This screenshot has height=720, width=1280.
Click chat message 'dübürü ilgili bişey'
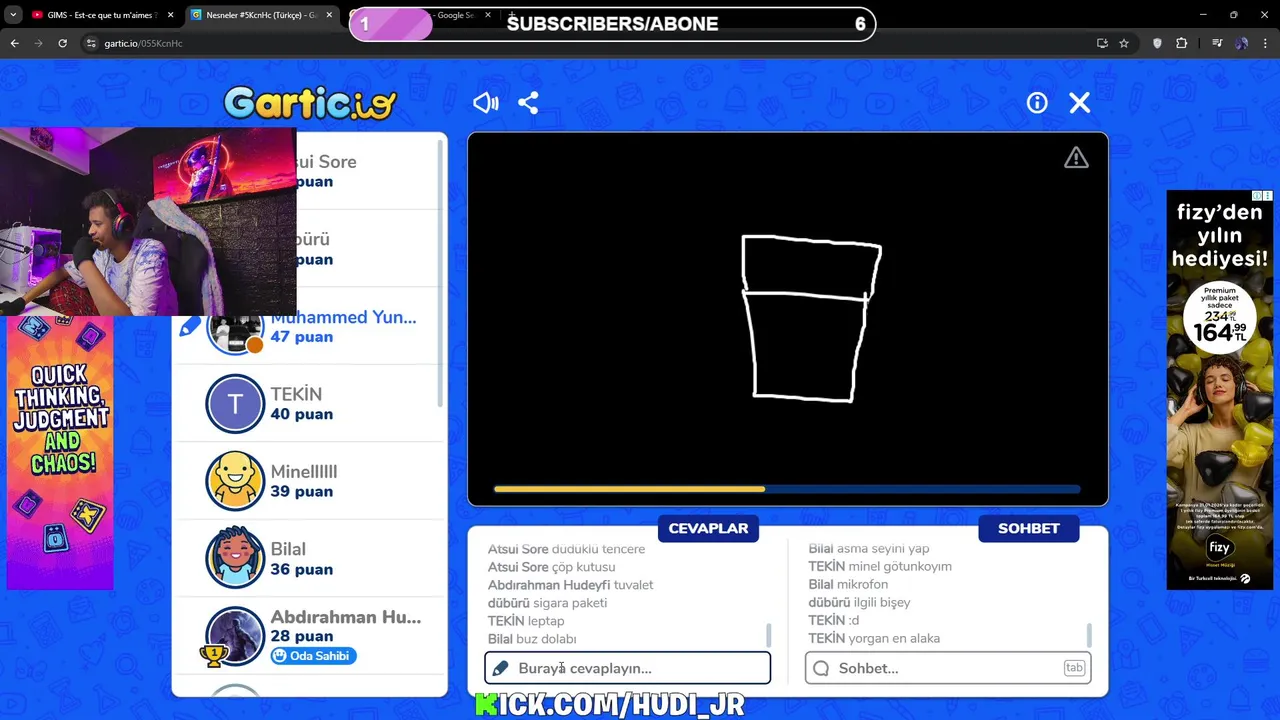tap(859, 602)
